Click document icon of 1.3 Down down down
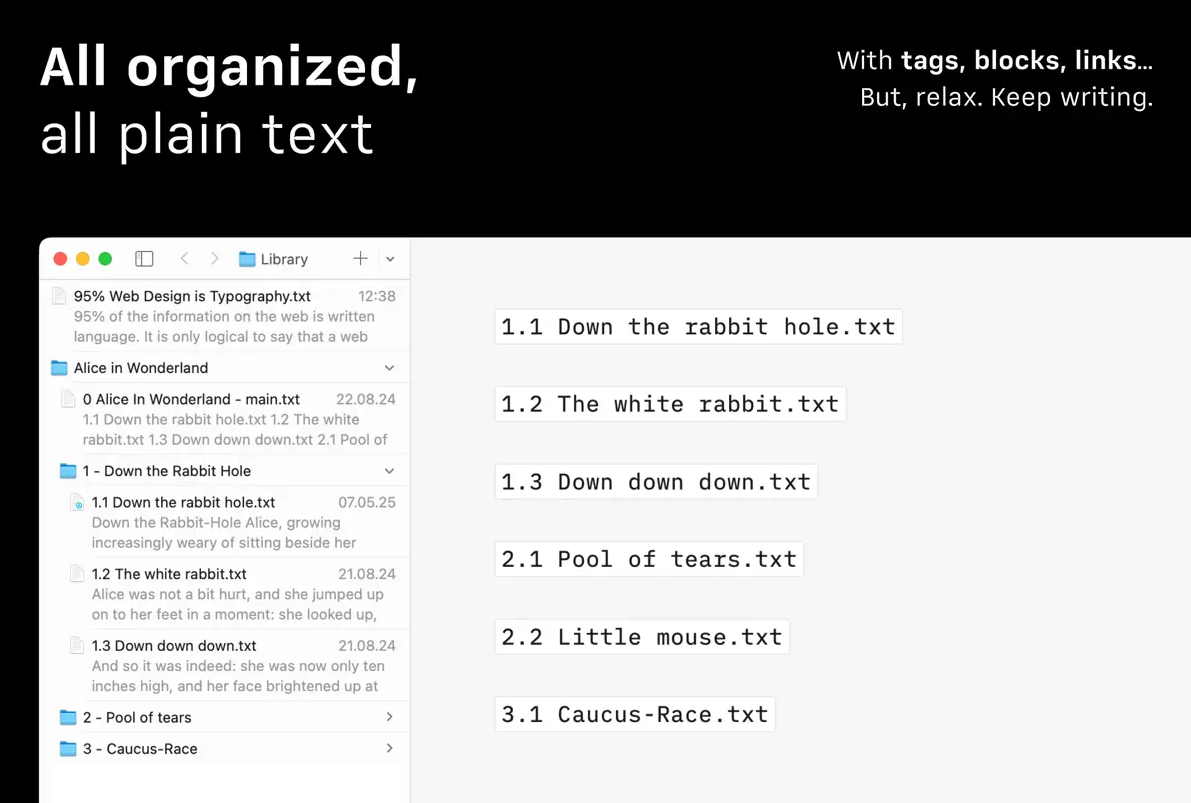1191x803 pixels. tap(77, 645)
